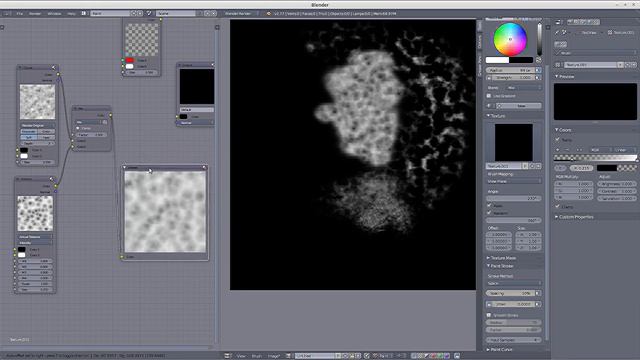The width and height of the screenshot is (640, 360).
Task: Open the File menu
Action: [x=19, y=13]
